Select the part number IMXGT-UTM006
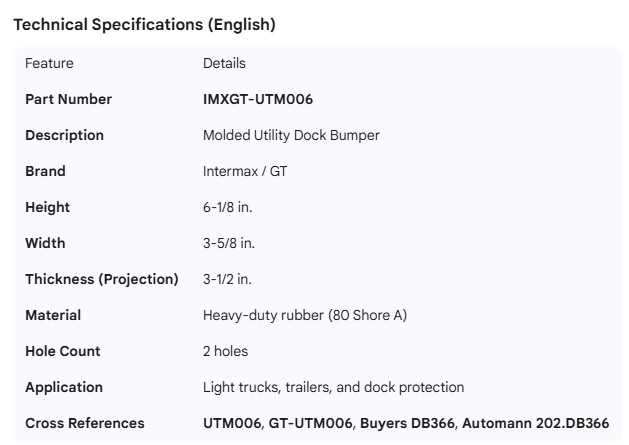Screen dimensions: 629x445 click(x=258, y=99)
